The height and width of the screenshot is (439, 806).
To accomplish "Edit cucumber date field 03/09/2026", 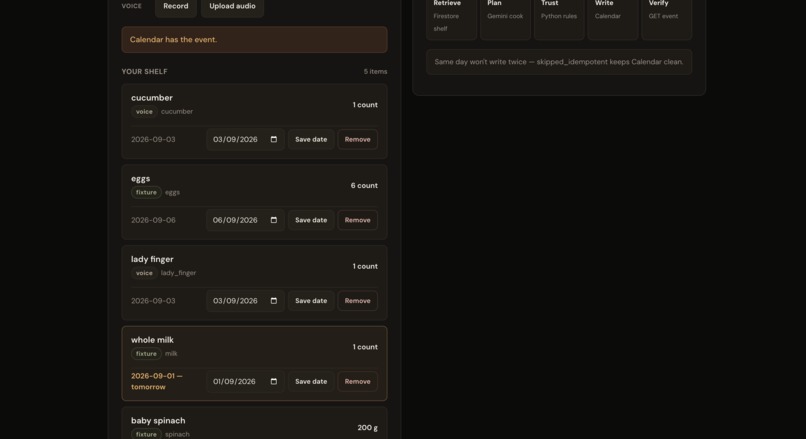I will coord(245,139).
